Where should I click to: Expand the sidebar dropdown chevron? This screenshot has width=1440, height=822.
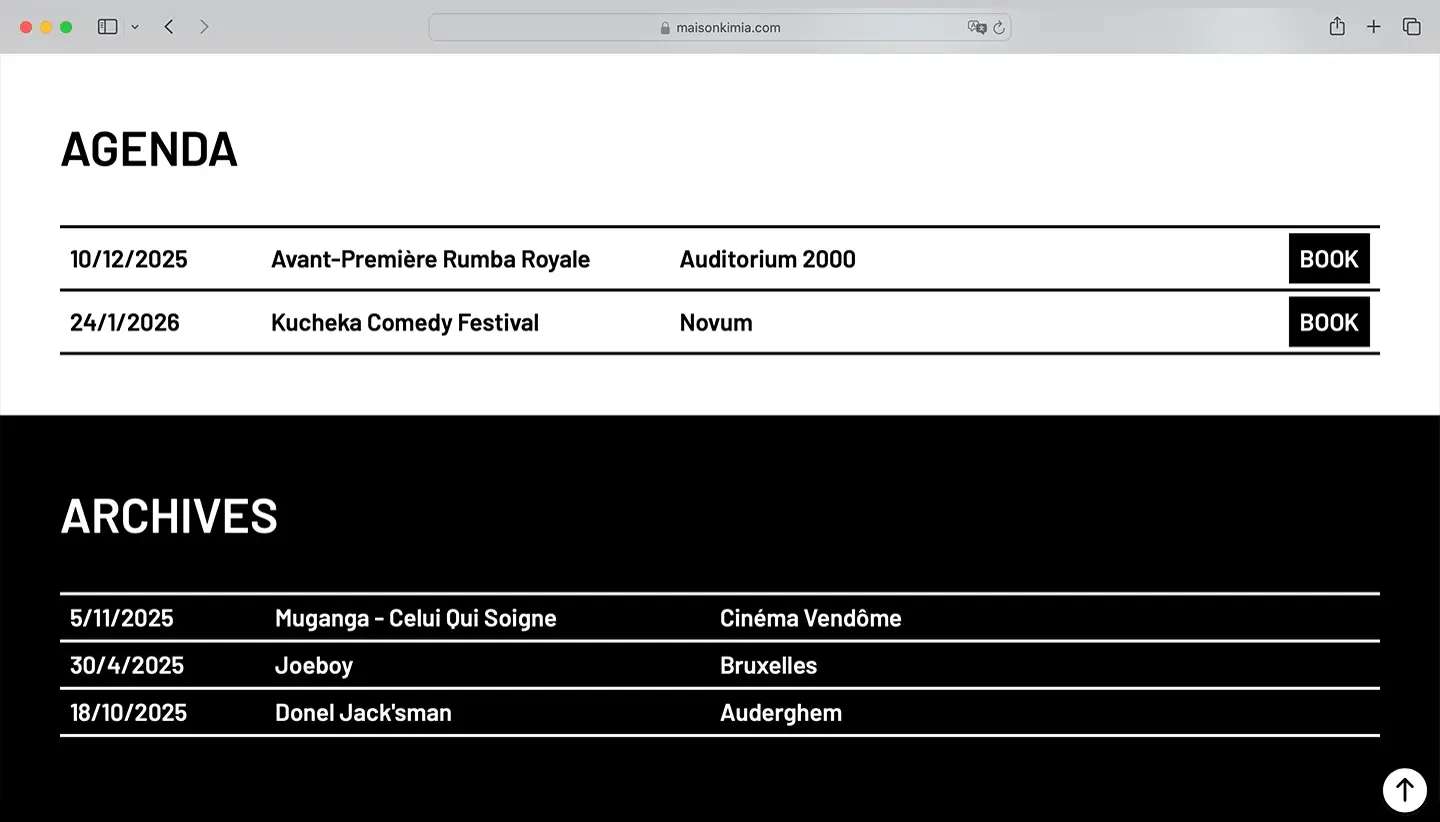(135, 27)
